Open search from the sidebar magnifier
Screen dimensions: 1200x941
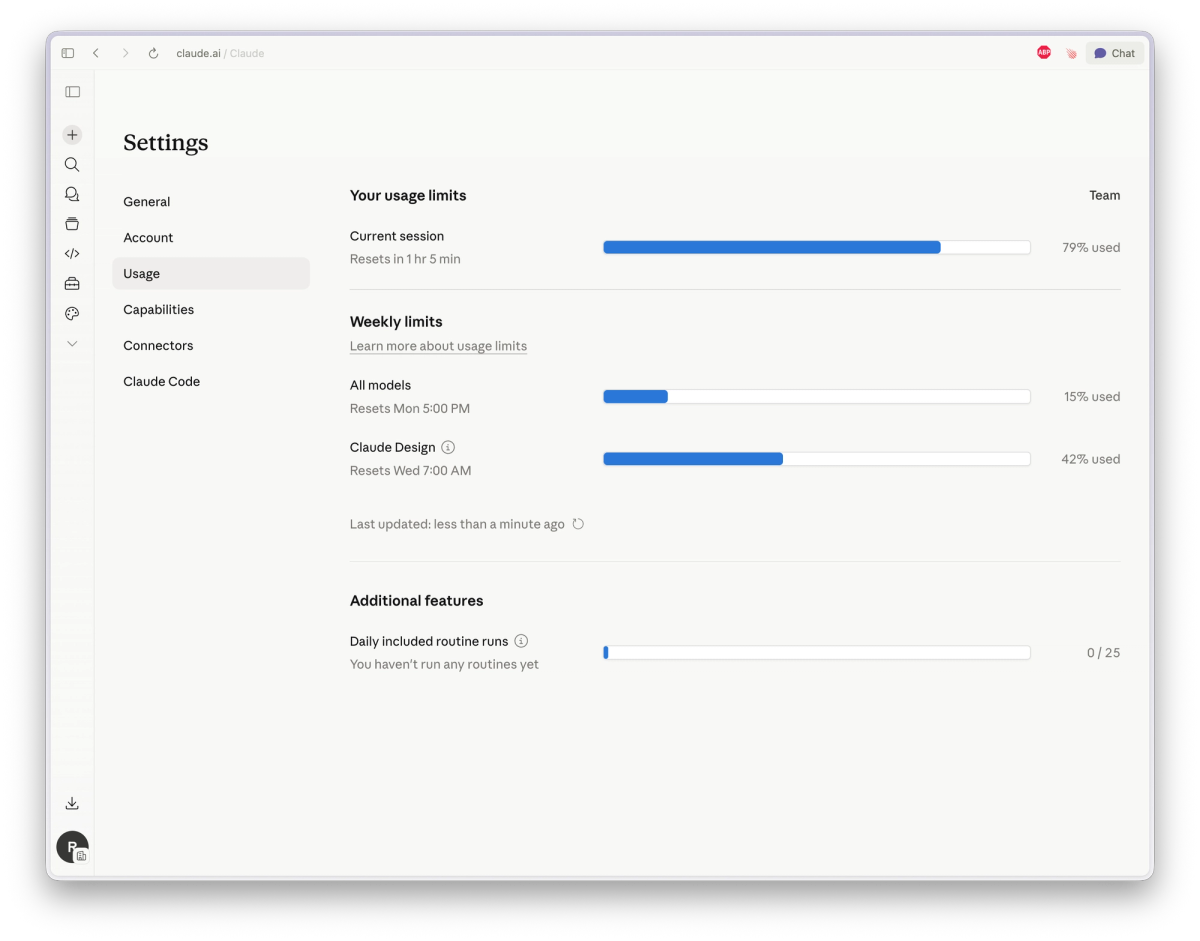pos(72,165)
